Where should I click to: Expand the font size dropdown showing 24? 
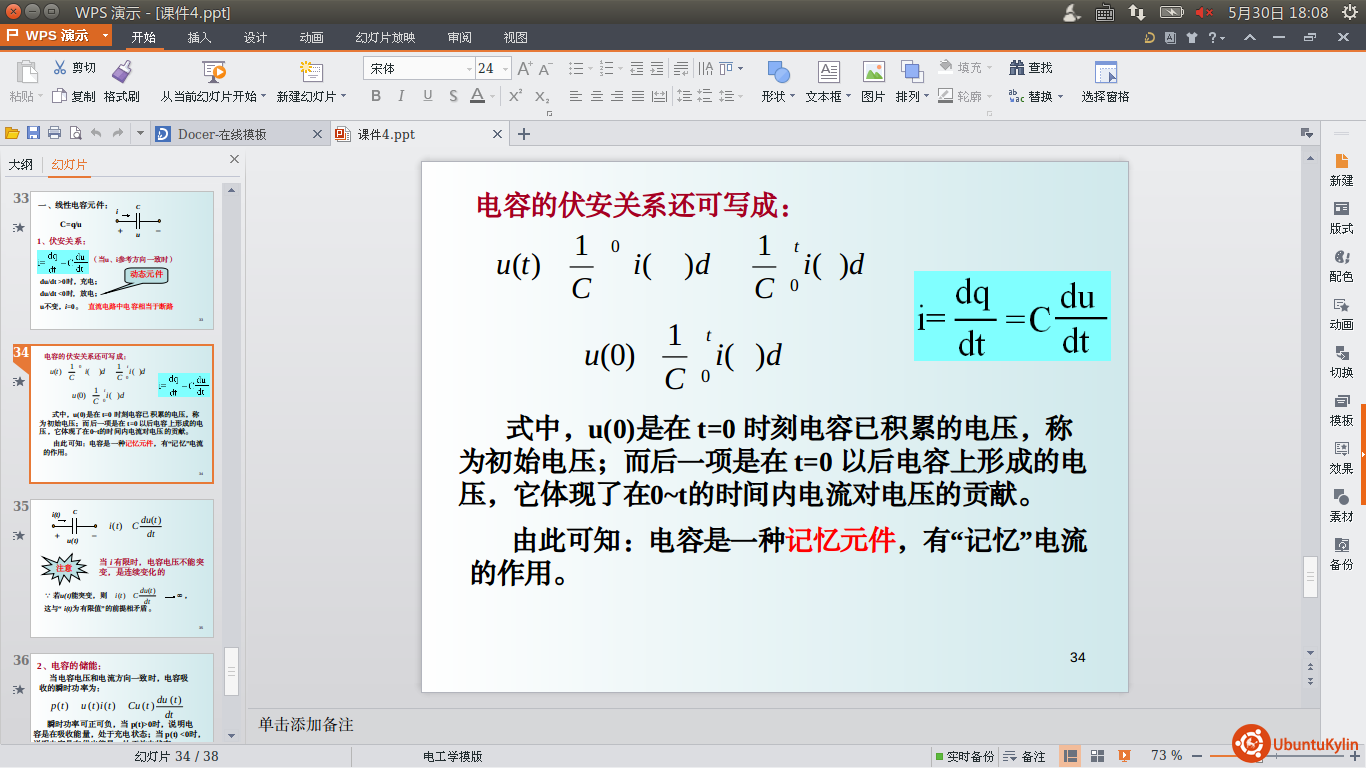(x=505, y=69)
